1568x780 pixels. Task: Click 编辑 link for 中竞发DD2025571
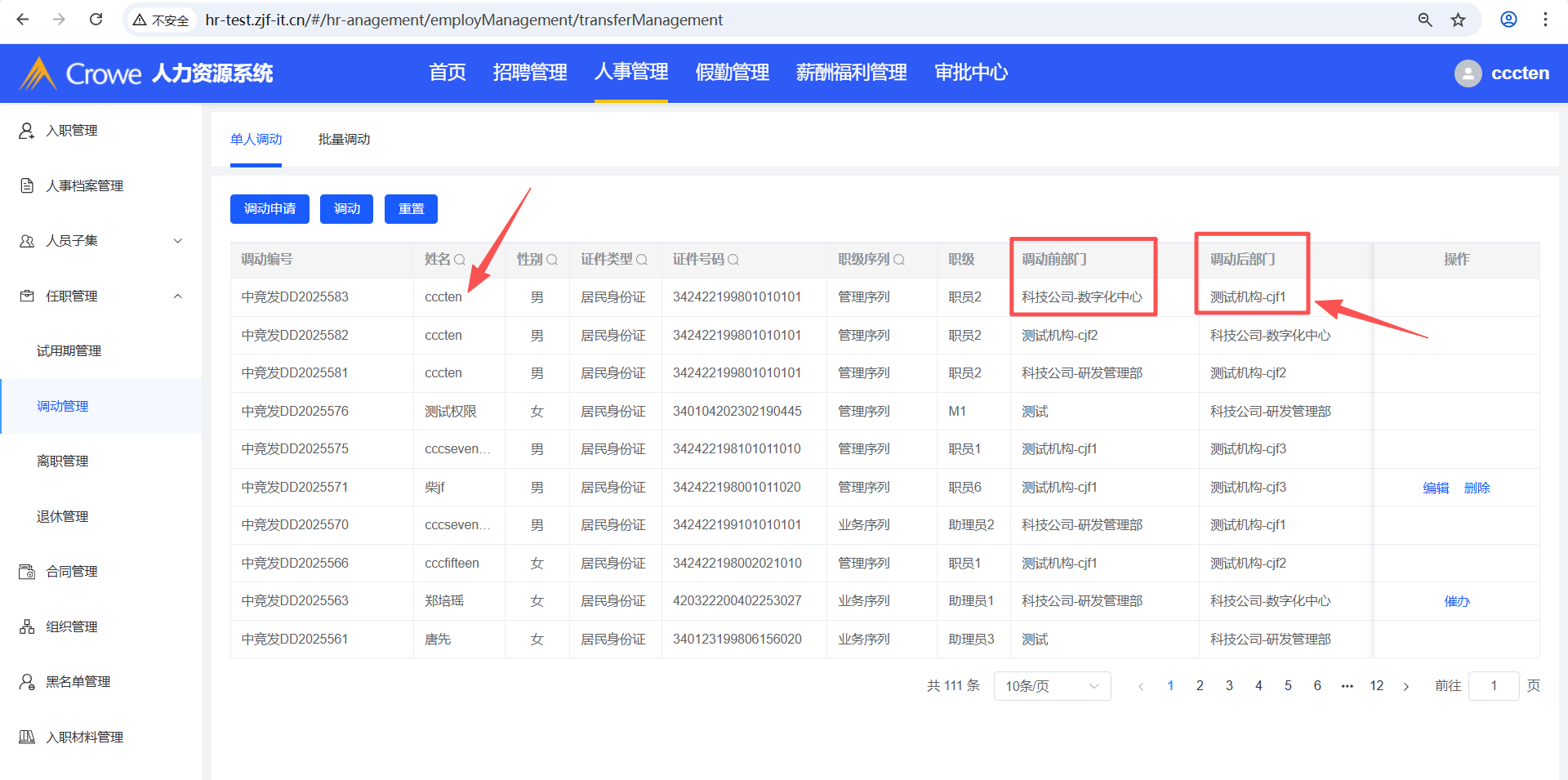click(x=1436, y=488)
